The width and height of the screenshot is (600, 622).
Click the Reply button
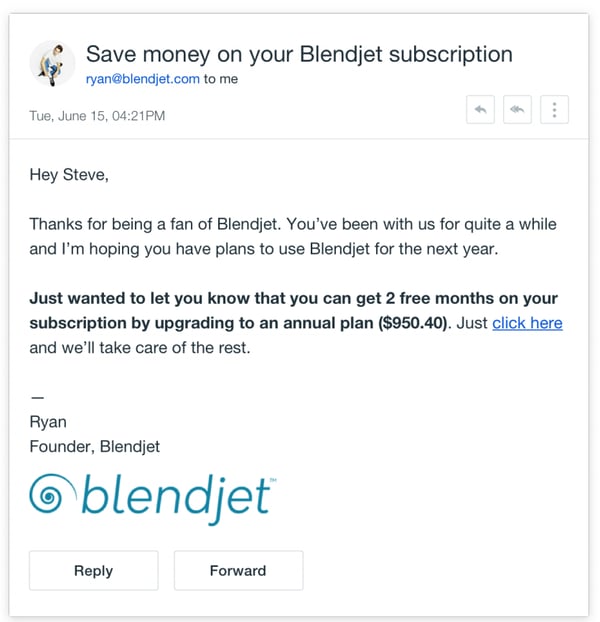(94, 570)
